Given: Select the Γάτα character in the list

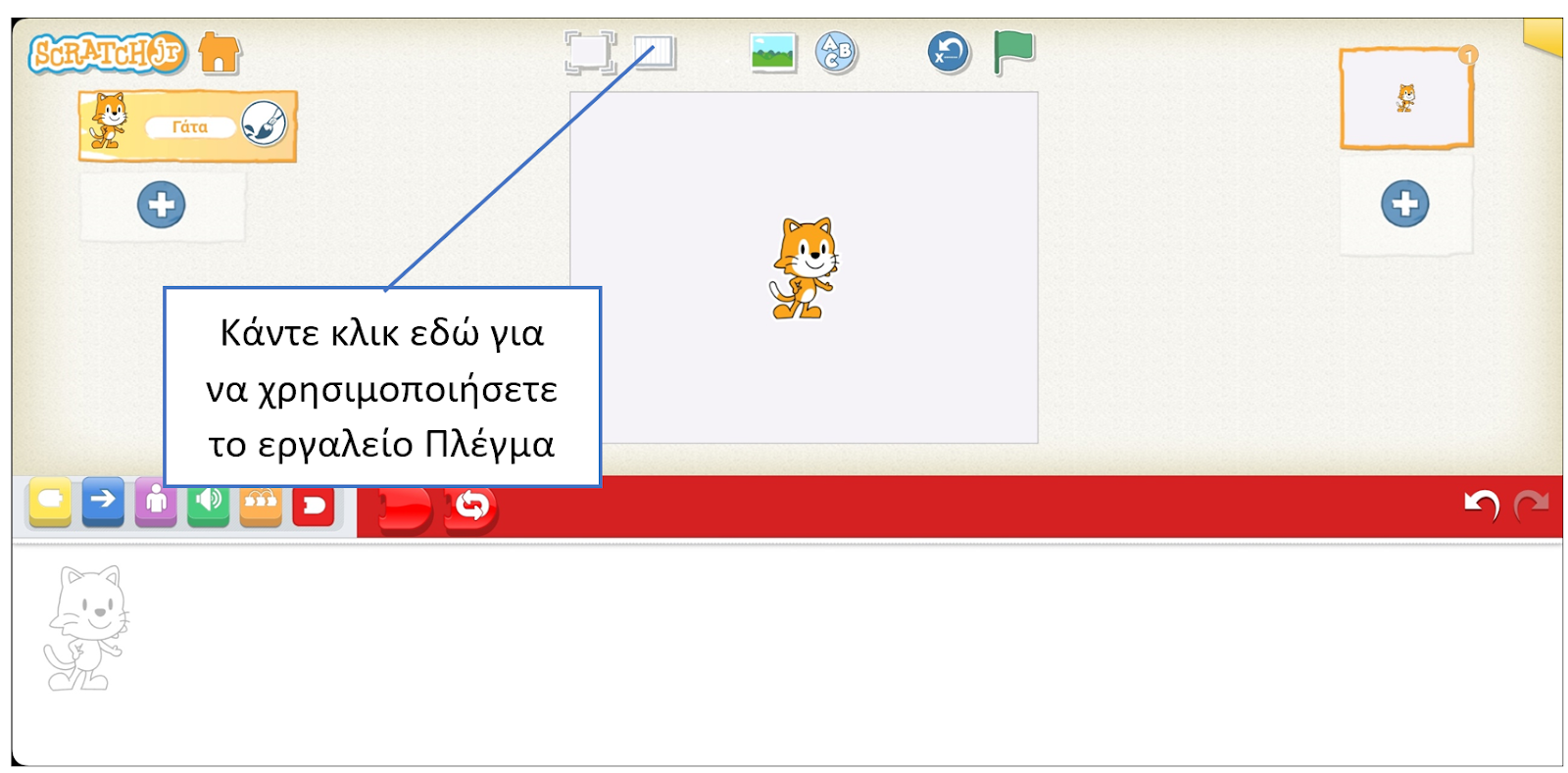Looking at the screenshot, I should tap(188, 126).
